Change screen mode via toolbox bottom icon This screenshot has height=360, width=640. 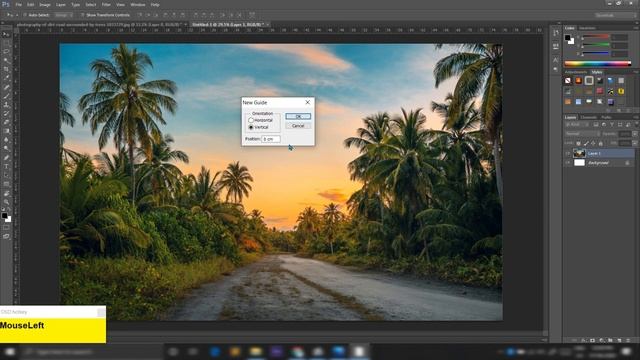tap(6, 236)
